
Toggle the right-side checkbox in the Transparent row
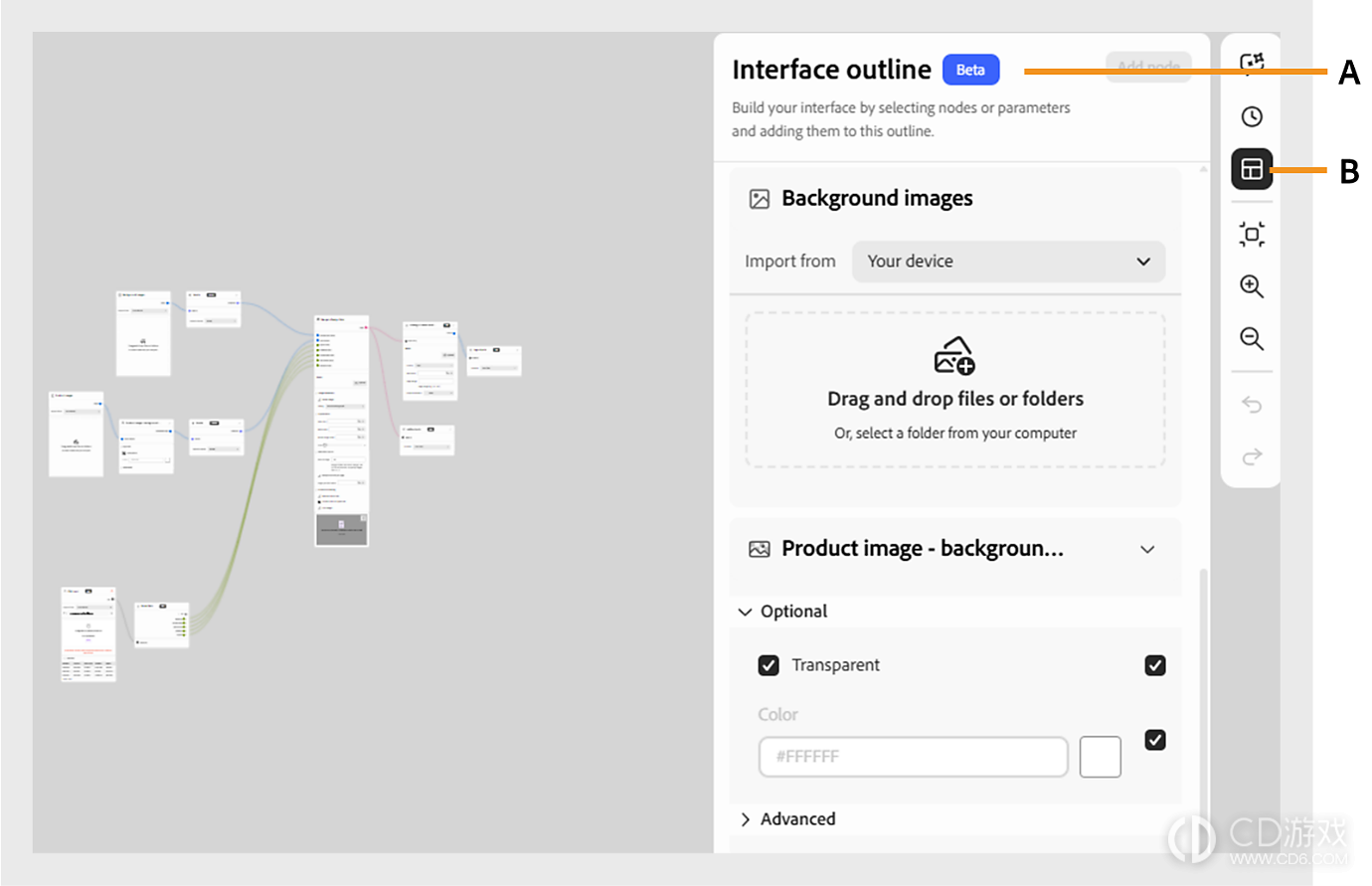(1155, 665)
